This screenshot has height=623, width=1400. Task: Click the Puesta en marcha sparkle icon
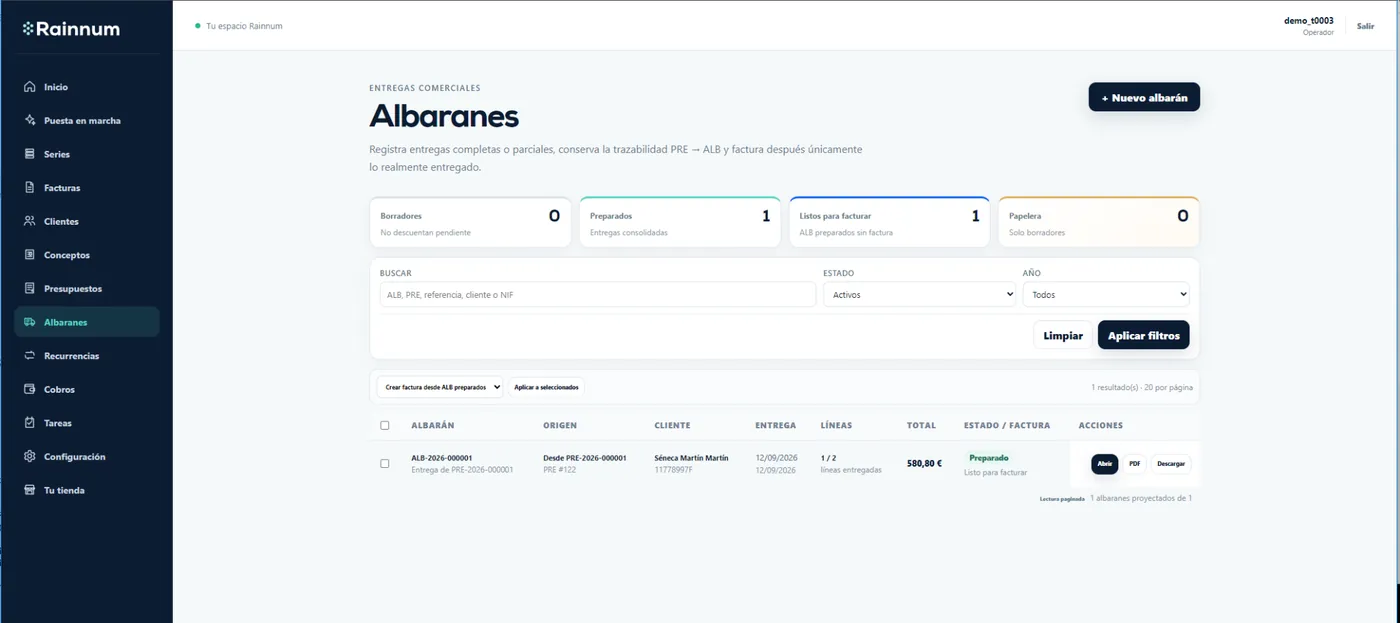30,121
